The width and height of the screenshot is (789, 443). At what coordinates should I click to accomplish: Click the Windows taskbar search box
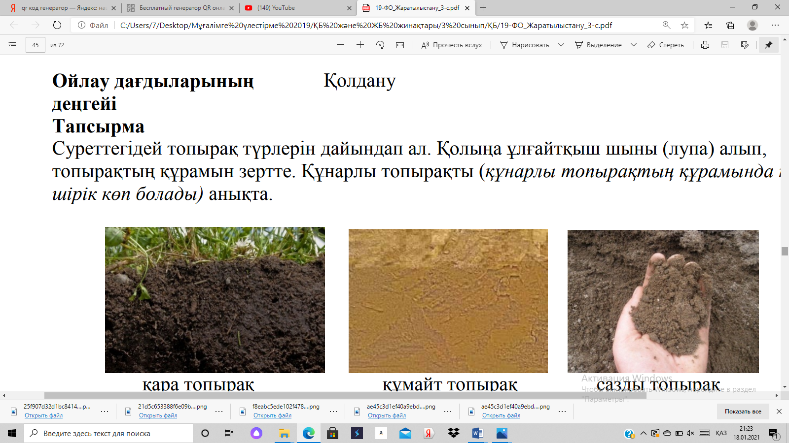click(x=108, y=433)
